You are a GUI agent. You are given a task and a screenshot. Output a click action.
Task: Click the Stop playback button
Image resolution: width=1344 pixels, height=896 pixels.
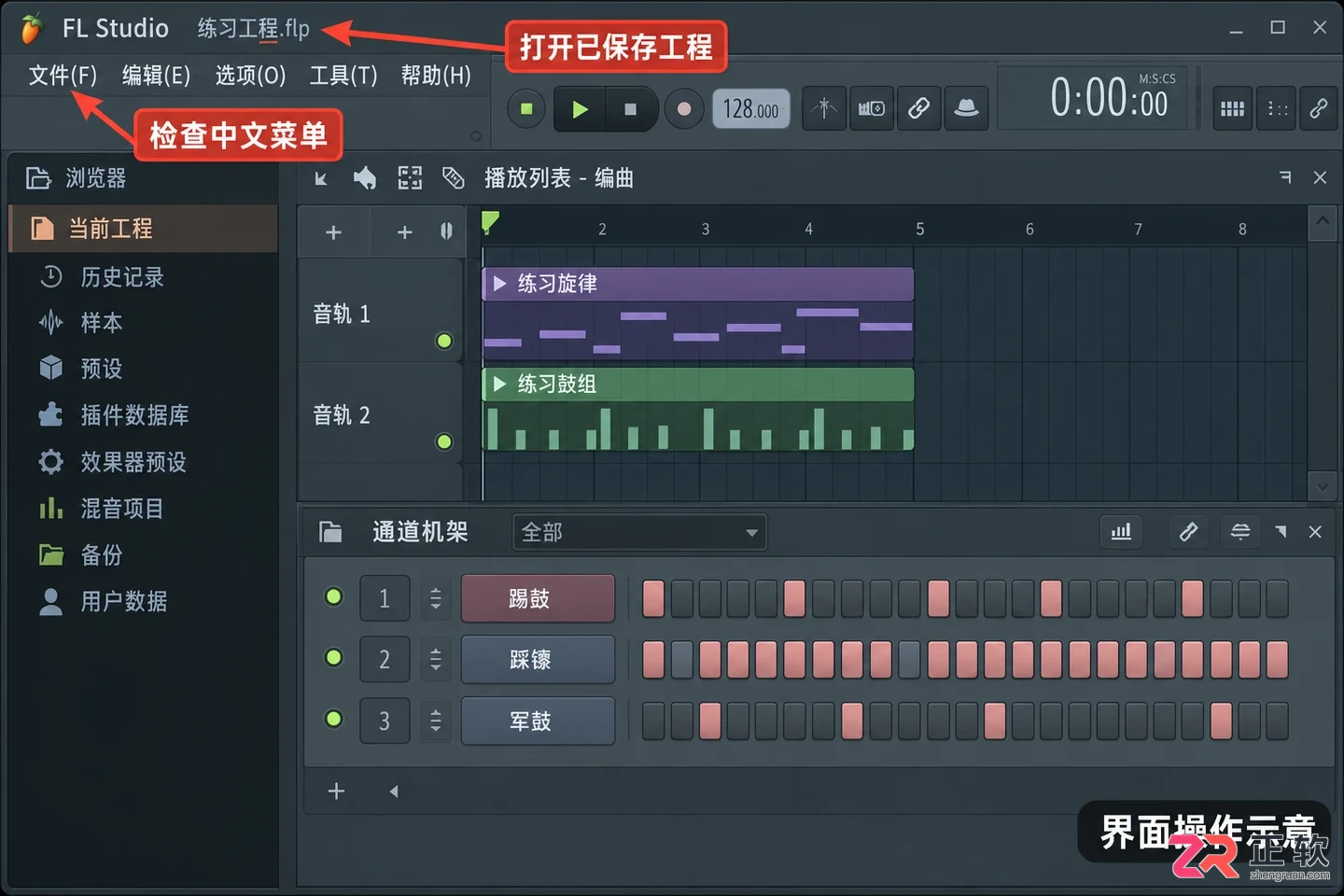coord(631,109)
